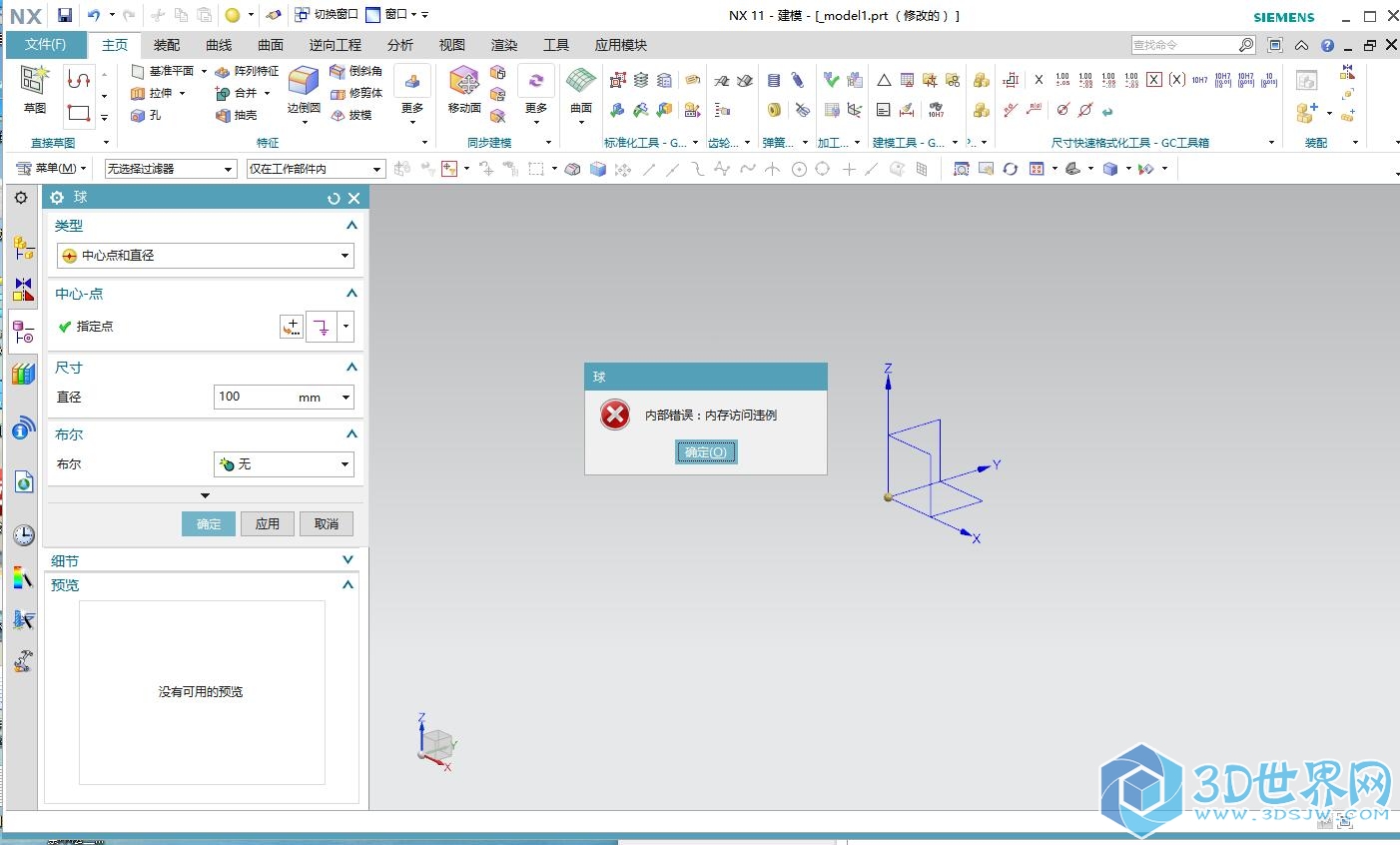1400x845 pixels.
Task: Switch to the 逆向工程 ribbon tab
Action: pos(336,45)
